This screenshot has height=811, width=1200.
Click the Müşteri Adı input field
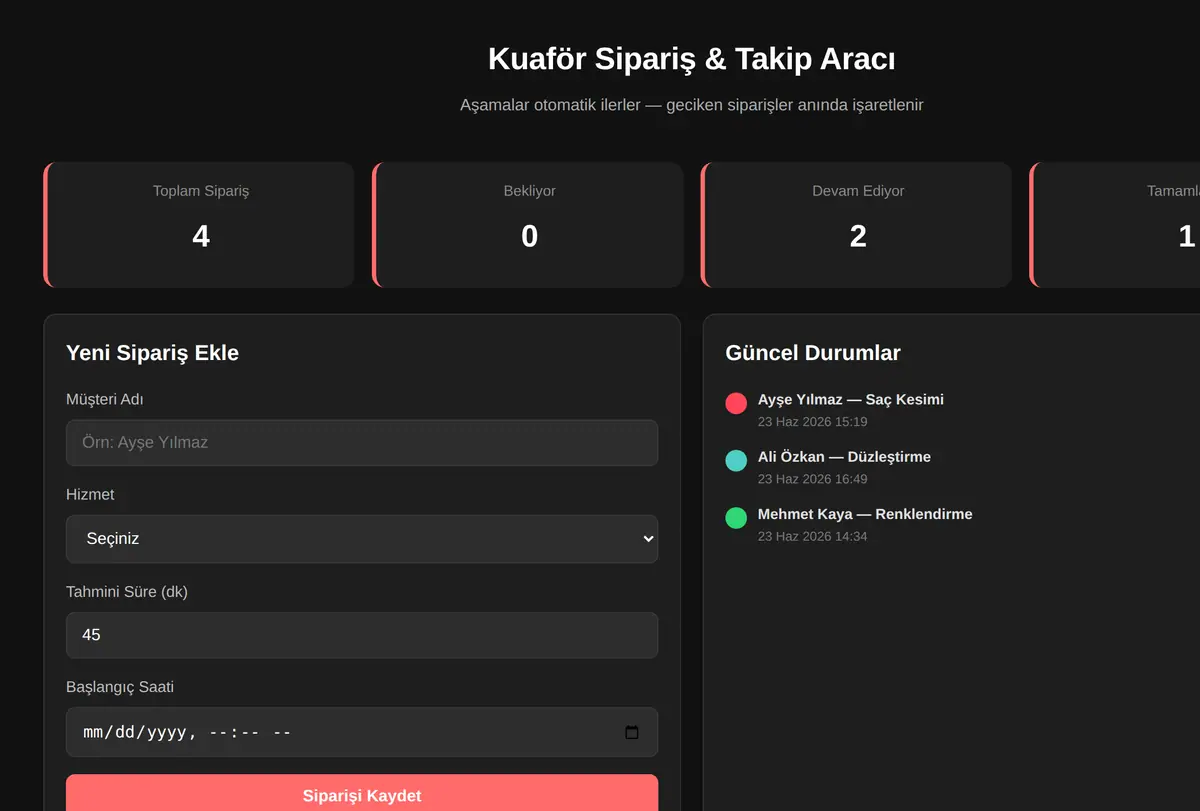362,442
